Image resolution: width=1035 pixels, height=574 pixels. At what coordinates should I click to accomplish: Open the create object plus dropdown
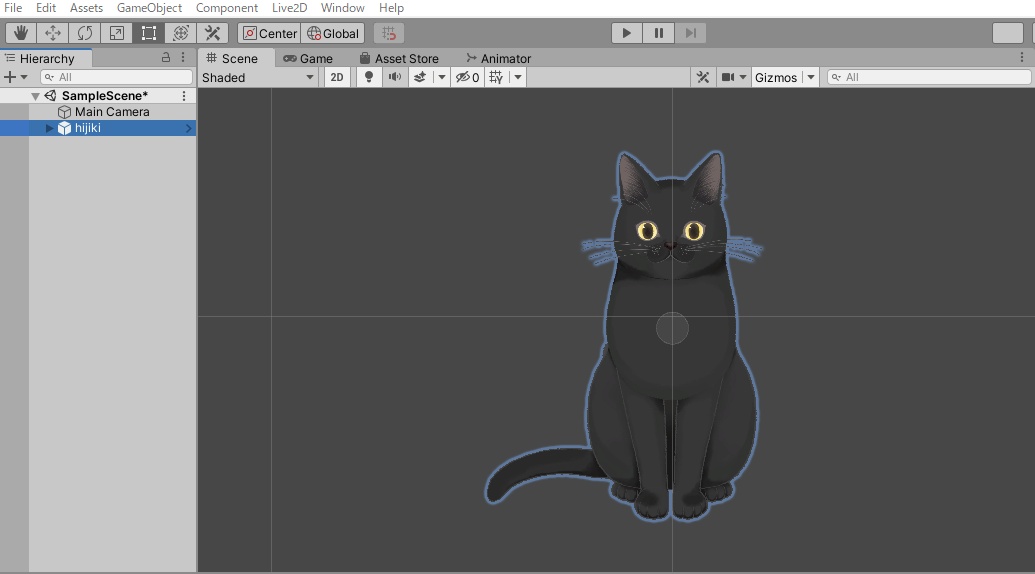pos(16,77)
